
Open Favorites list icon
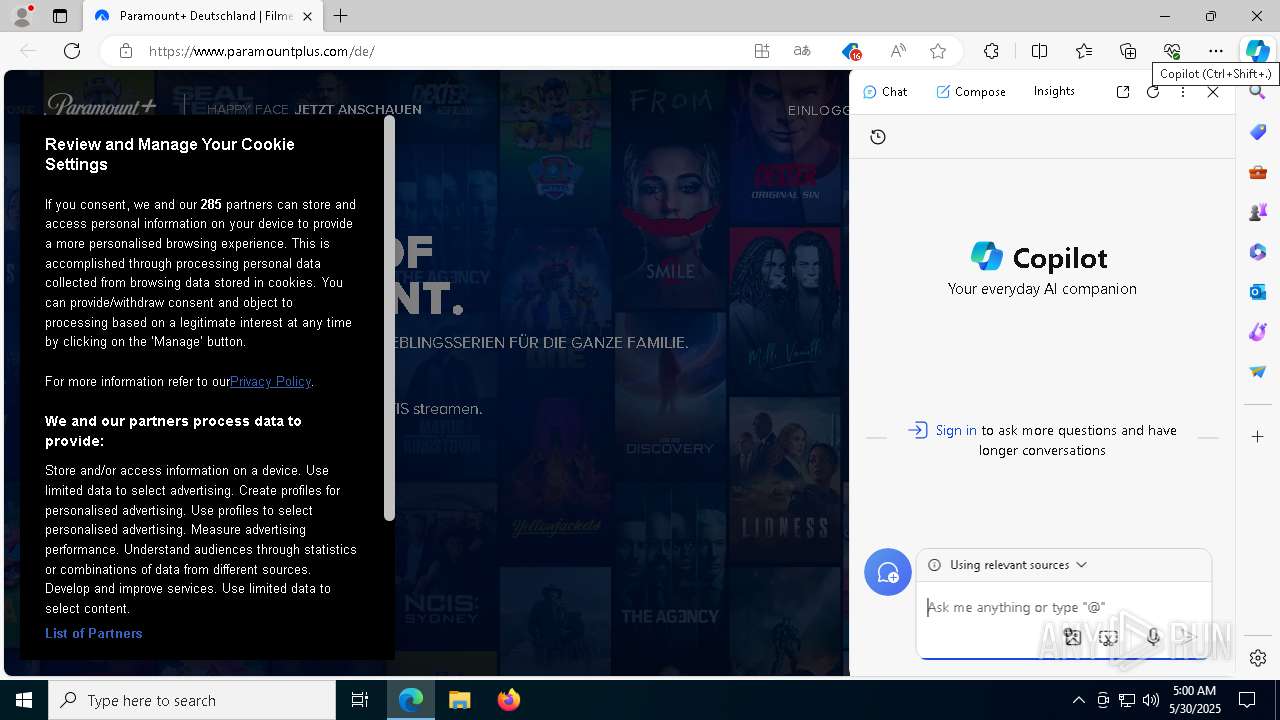1084,51
